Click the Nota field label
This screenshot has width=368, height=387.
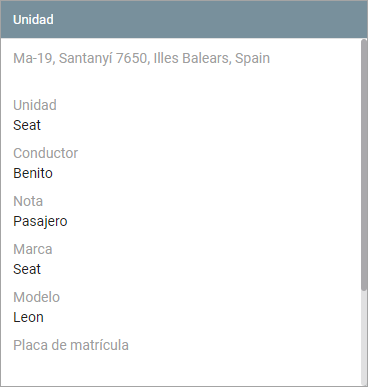coord(28,201)
